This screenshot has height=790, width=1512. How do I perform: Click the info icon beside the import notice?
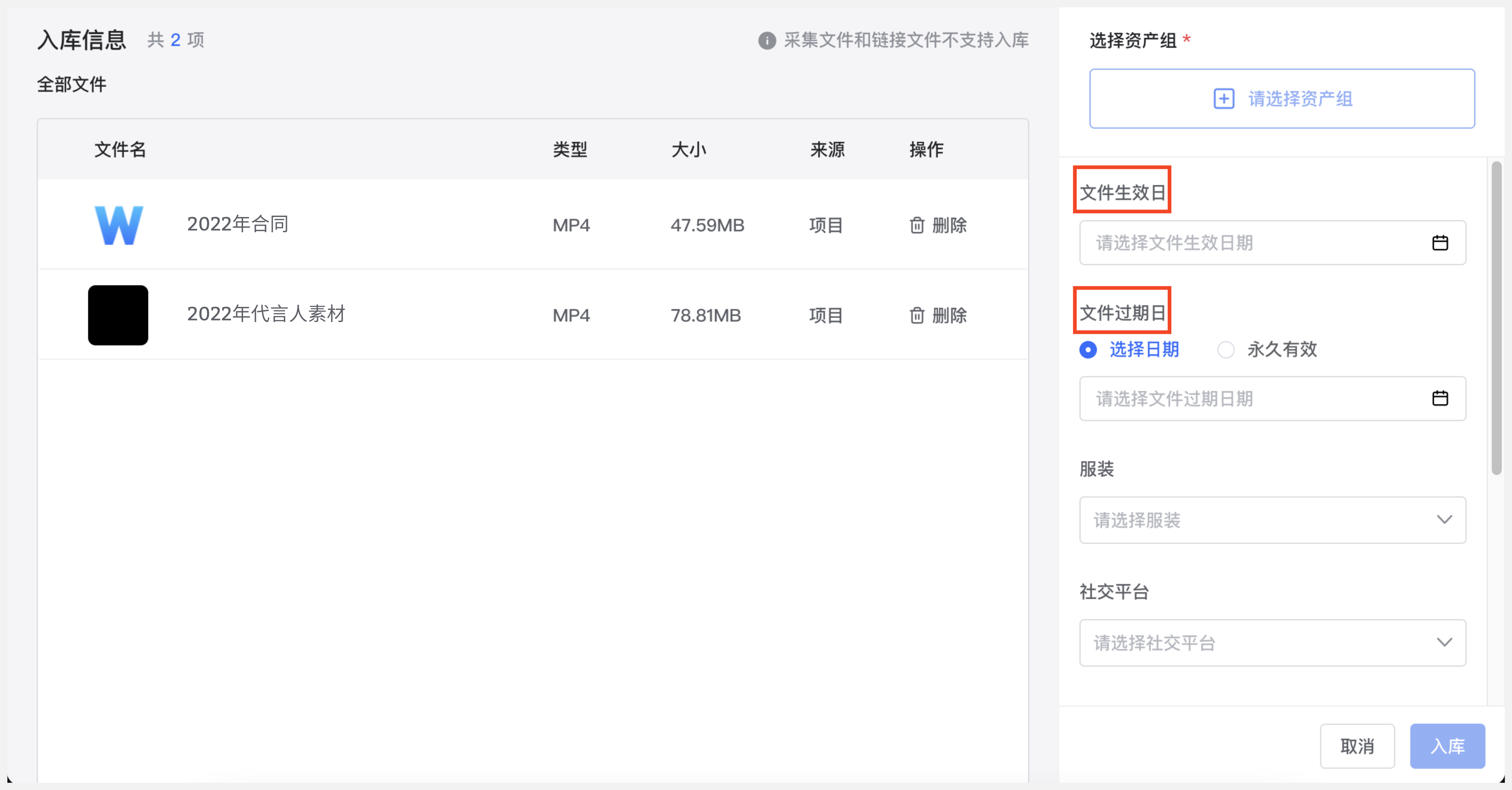767,40
